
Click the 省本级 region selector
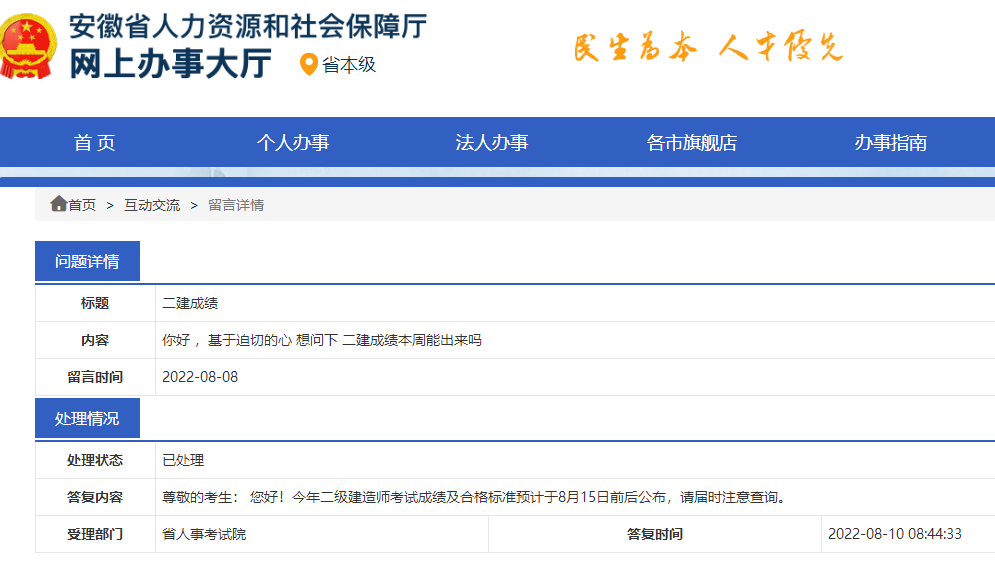click(349, 65)
